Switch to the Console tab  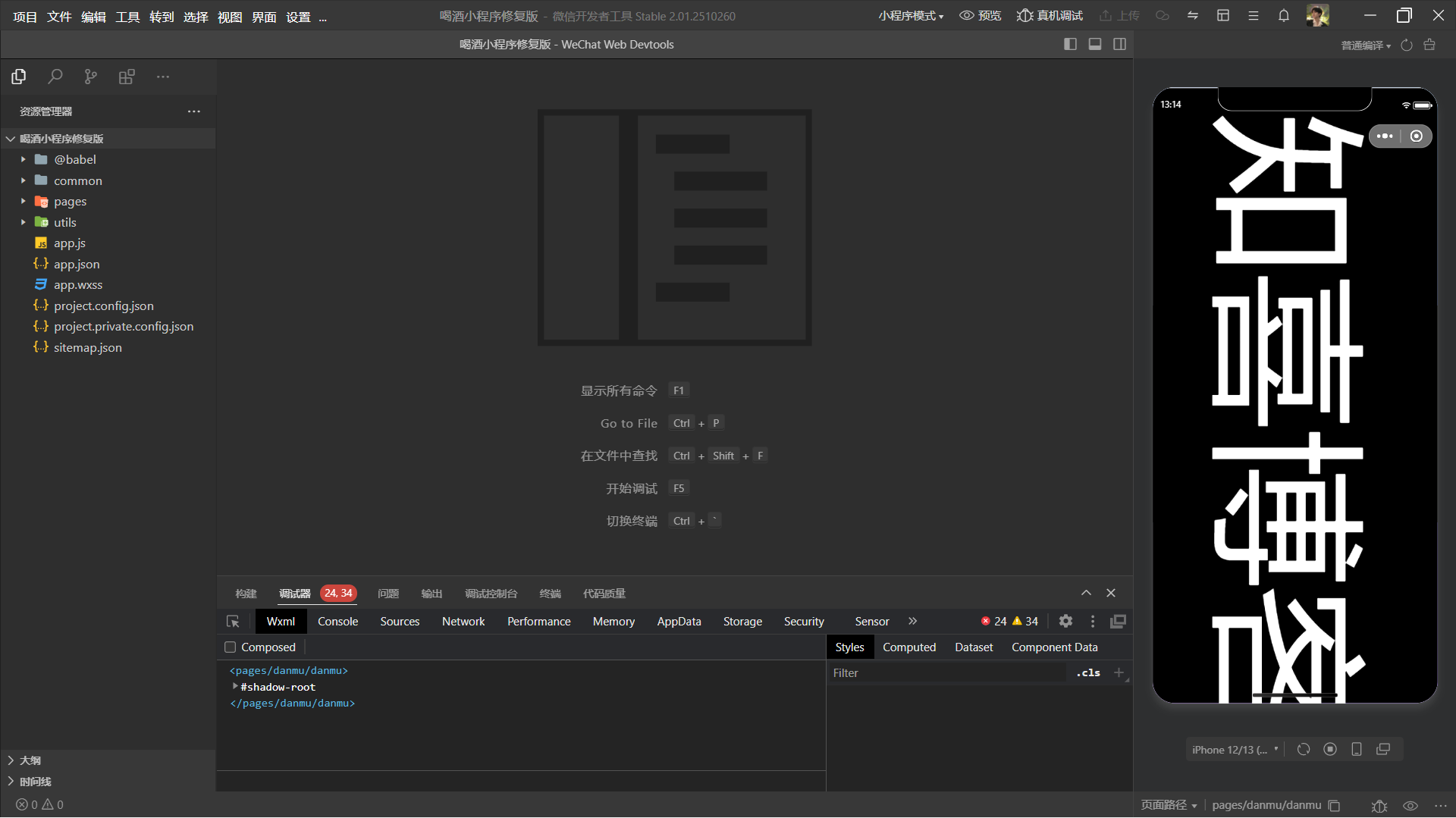click(x=337, y=622)
